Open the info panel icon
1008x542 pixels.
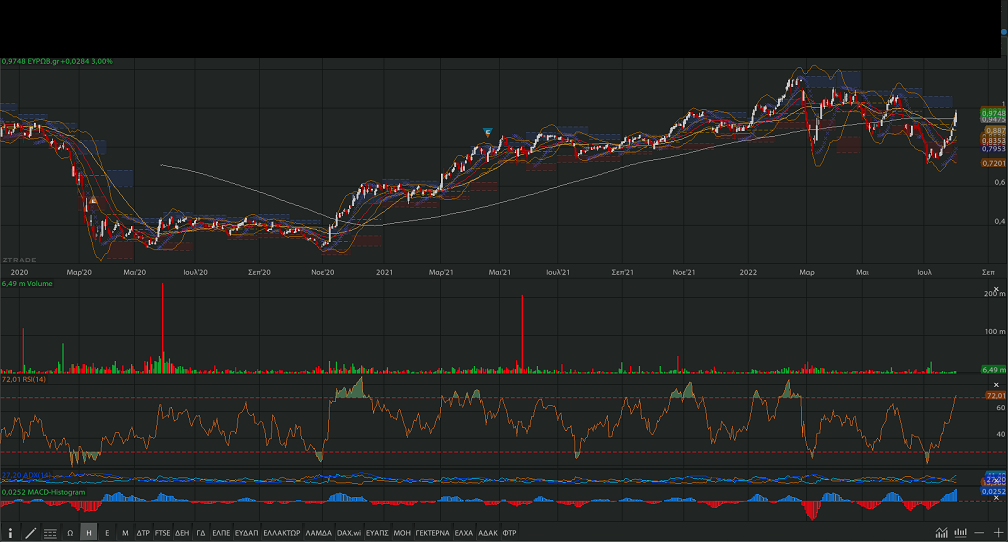click(x=11, y=533)
